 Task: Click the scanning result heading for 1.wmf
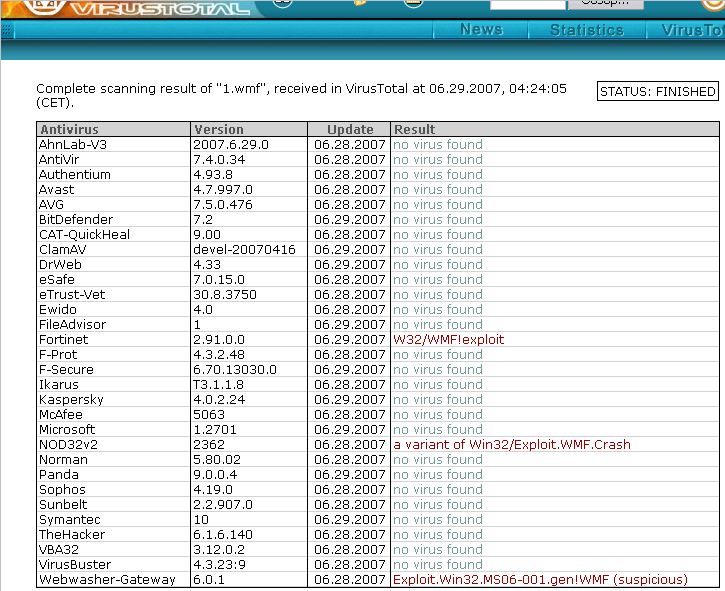(x=301, y=95)
